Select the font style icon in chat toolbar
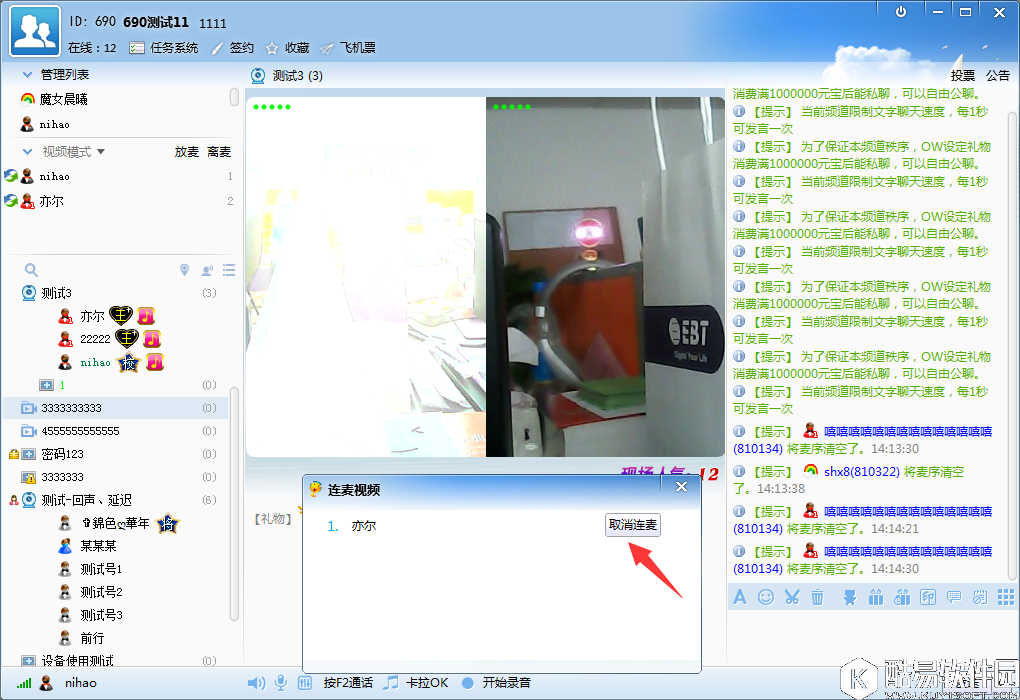This screenshot has width=1020, height=700. coord(740,597)
